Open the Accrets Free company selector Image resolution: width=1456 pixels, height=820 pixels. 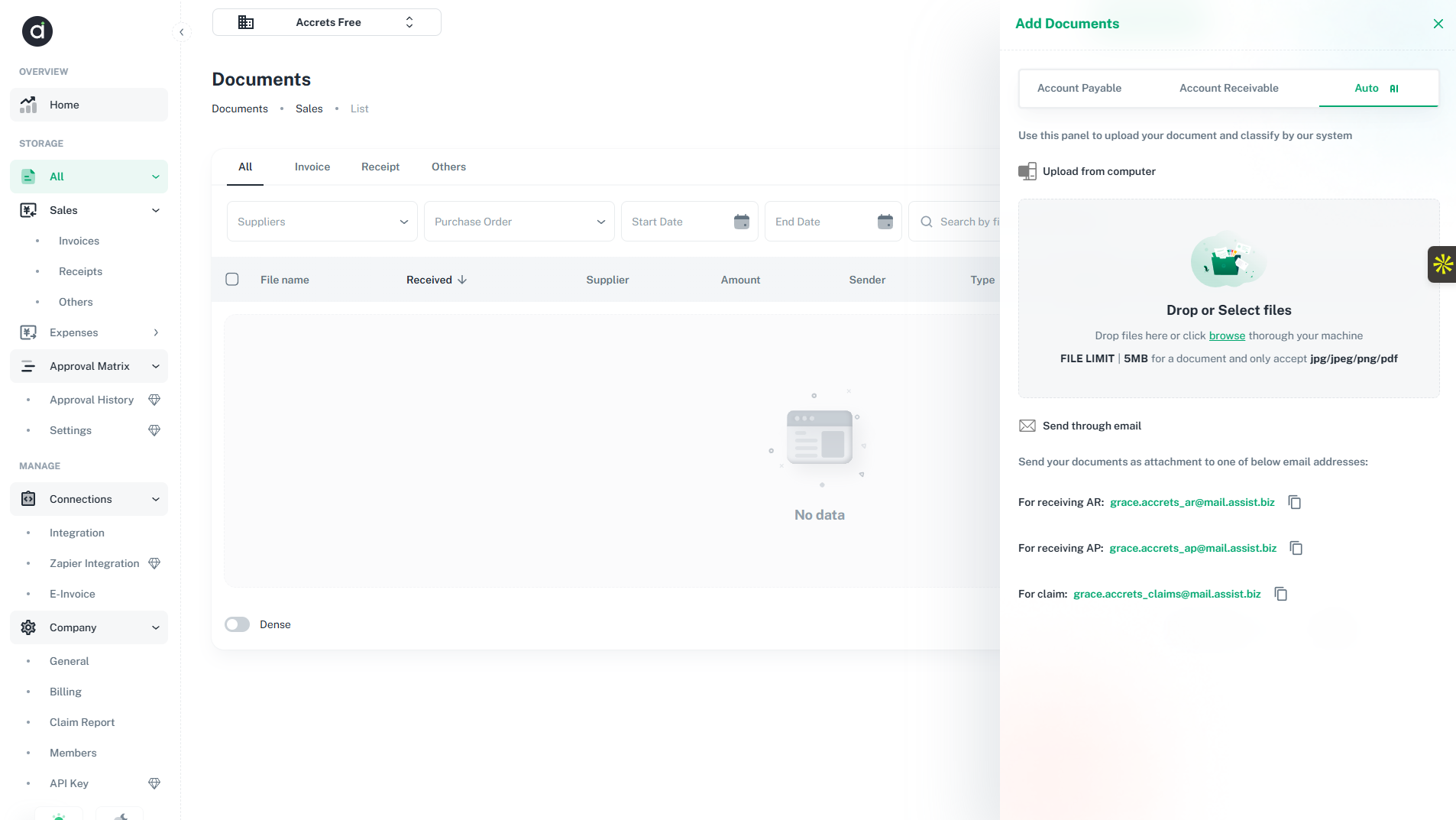click(327, 22)
